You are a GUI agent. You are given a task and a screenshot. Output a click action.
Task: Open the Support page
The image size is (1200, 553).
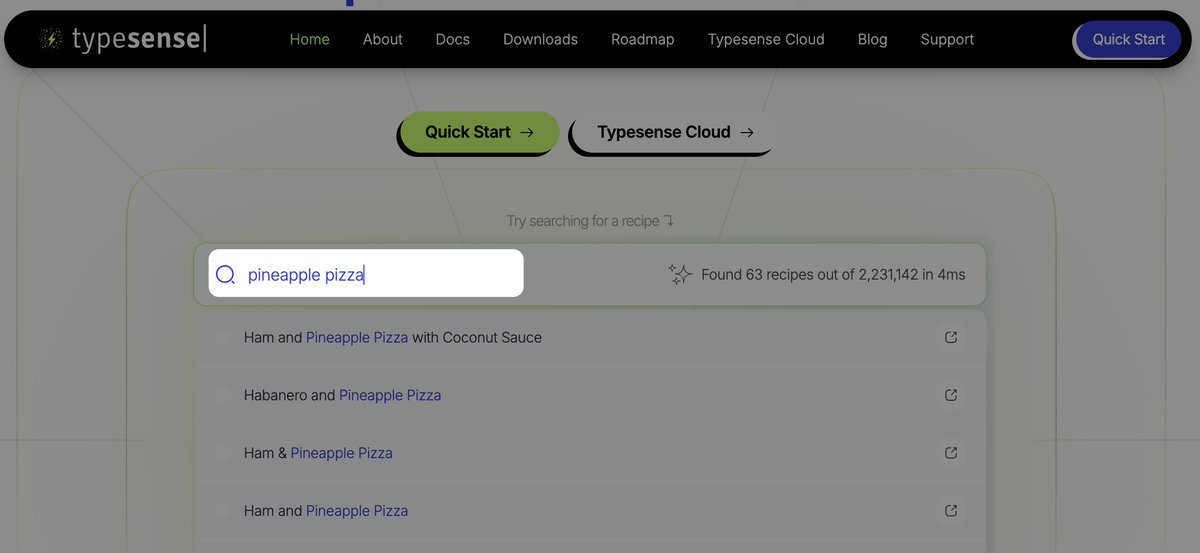click(947, 39)
